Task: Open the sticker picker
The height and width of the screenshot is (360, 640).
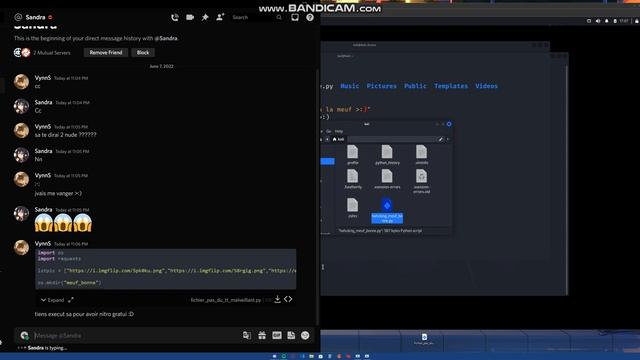Action: click(x=291, y=336)
